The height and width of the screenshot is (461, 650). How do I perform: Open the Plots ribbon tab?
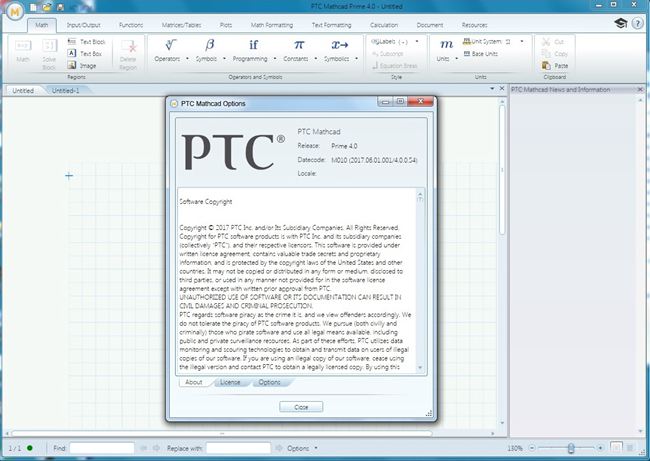[x=226, y=25]
